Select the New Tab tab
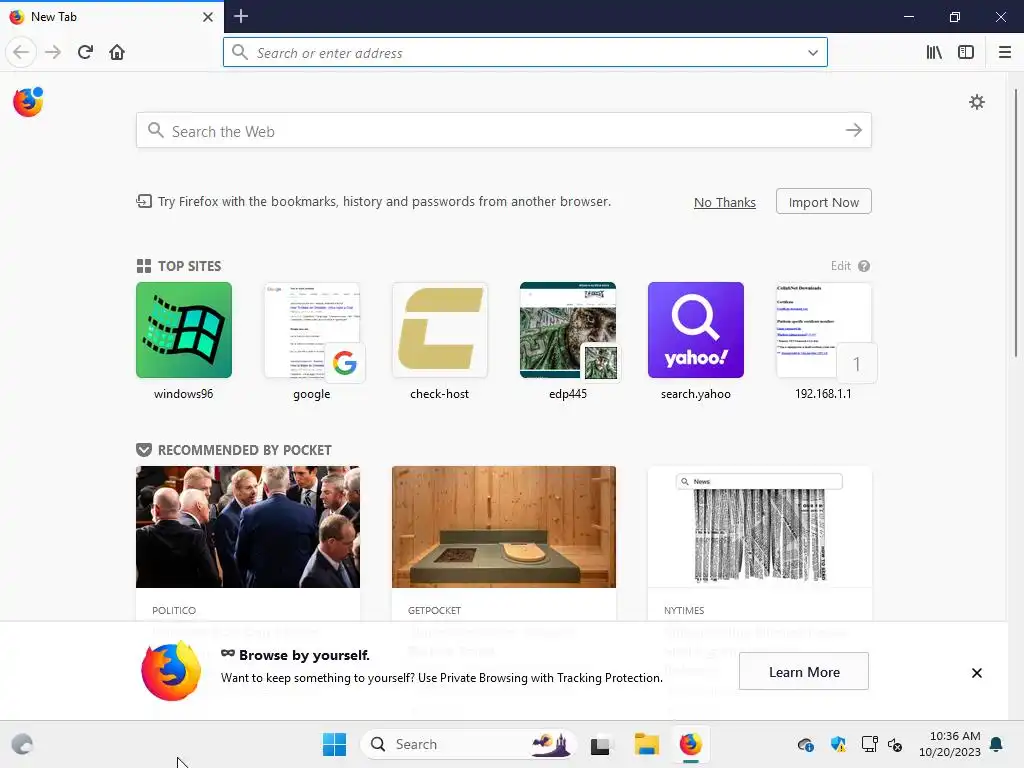Image resolution: width=1024 pixels, height=768 pixels. [x=112, y=17]
